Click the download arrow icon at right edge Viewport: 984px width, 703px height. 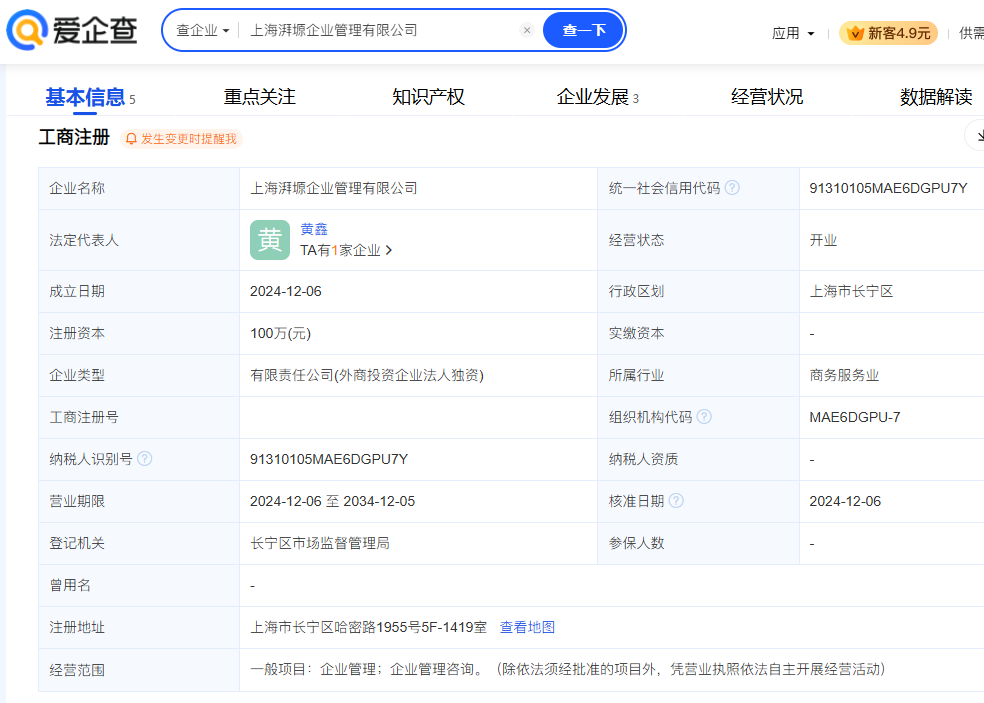click(975, 135)
